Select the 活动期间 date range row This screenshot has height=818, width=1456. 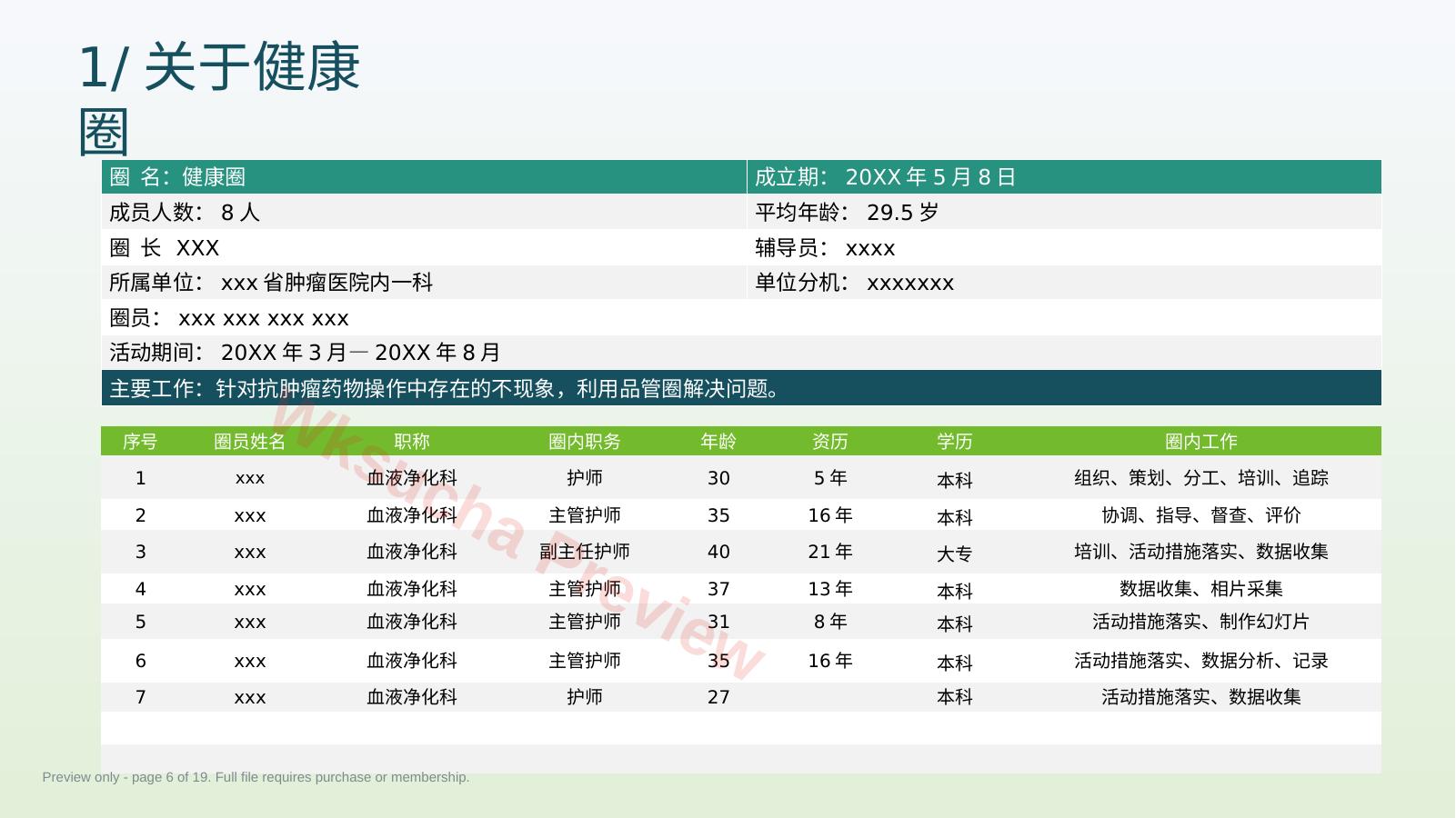pos(741,353)
